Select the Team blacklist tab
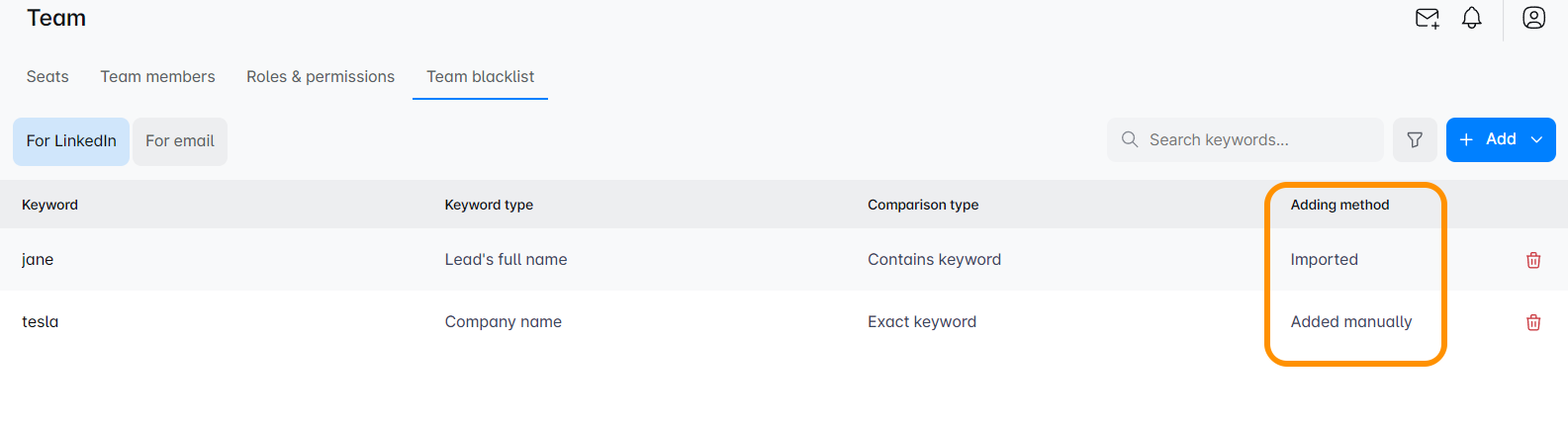 click(480, 76)
